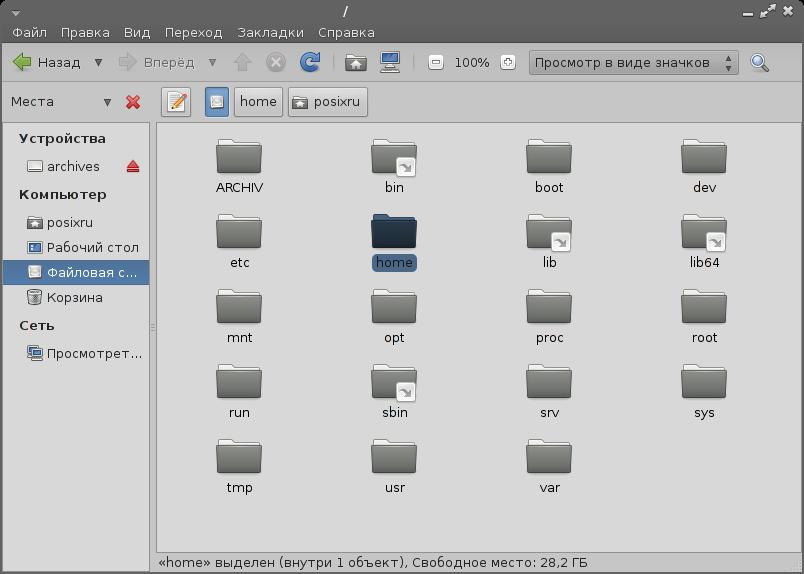
Task: Open the view mode combo box
Action: pos(634,63)
